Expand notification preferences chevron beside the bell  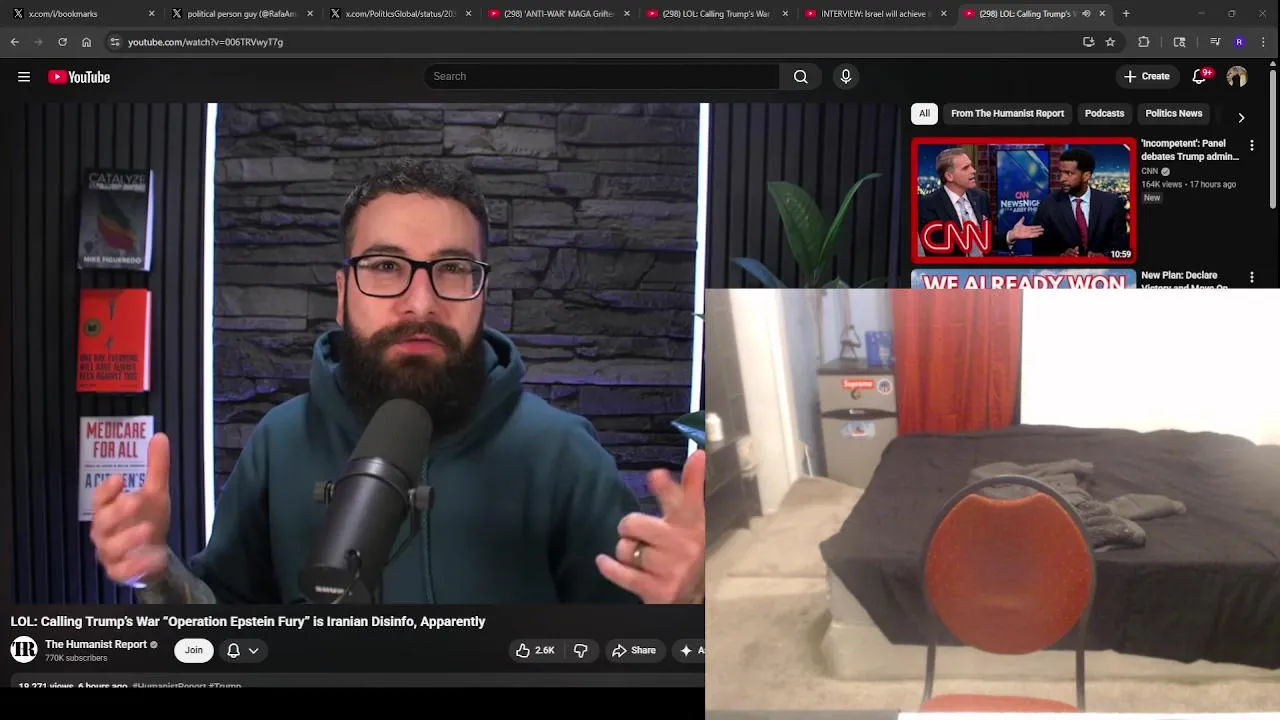pos(254,650)
